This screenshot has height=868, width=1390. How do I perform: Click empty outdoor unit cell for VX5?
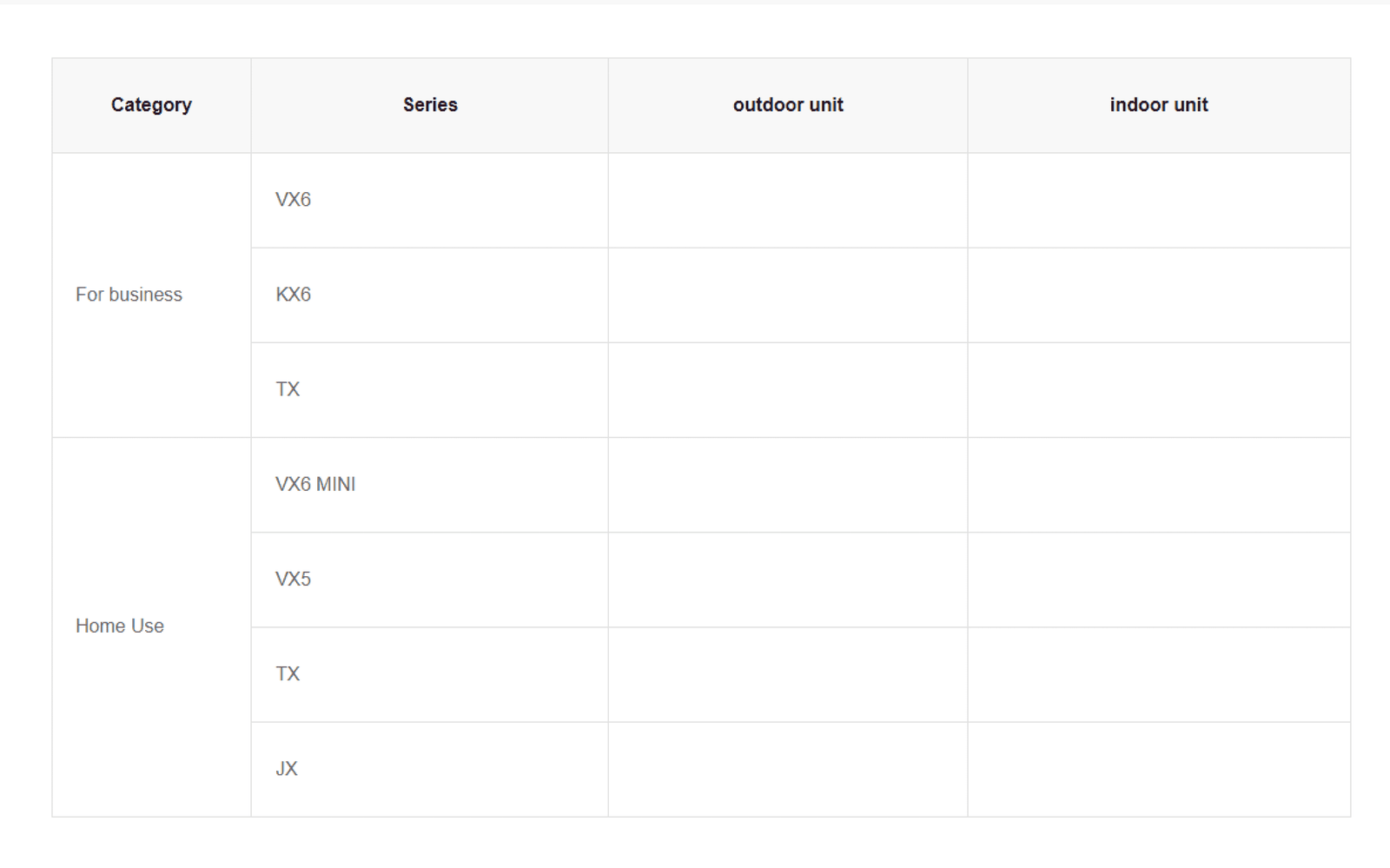click(788, 579)
